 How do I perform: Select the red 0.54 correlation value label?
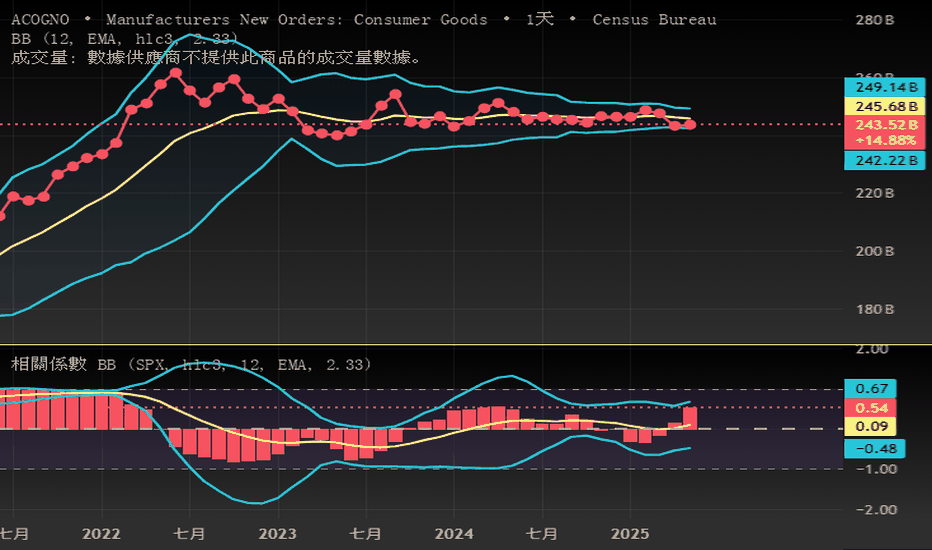[870, 408]
